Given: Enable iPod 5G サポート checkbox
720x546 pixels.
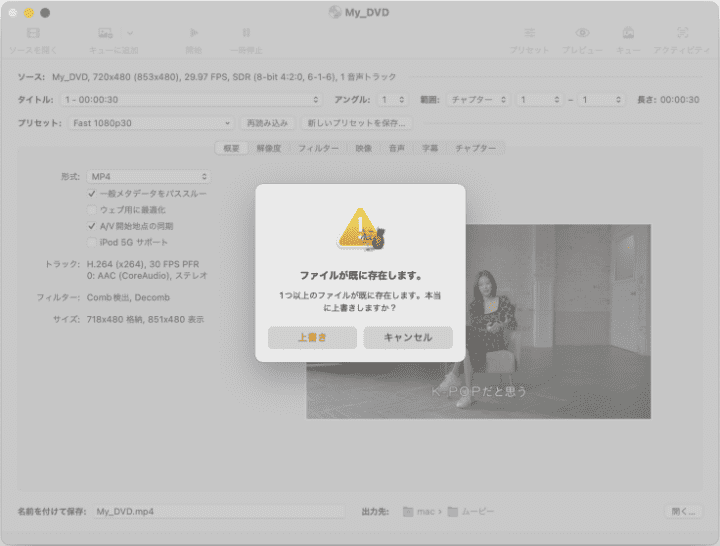Looking at the screenshot, I should [x=92, y=242].
